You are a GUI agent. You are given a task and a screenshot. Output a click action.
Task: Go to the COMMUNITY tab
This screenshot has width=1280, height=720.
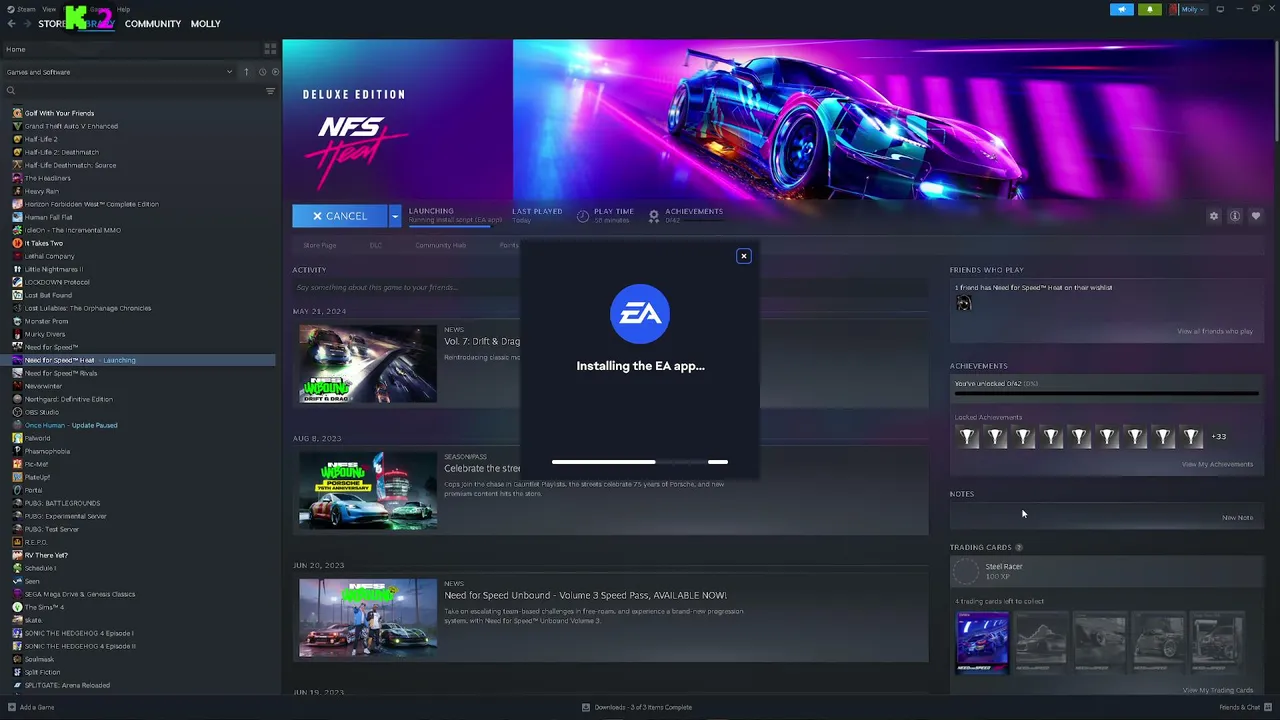153,24
